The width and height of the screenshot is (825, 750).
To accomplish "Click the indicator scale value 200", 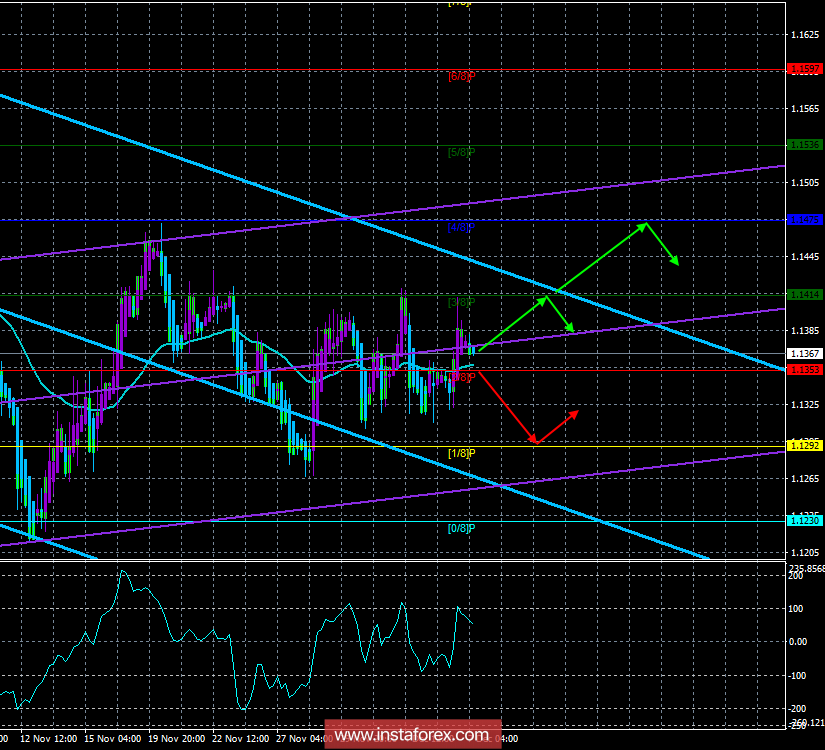I will [797, 576].
